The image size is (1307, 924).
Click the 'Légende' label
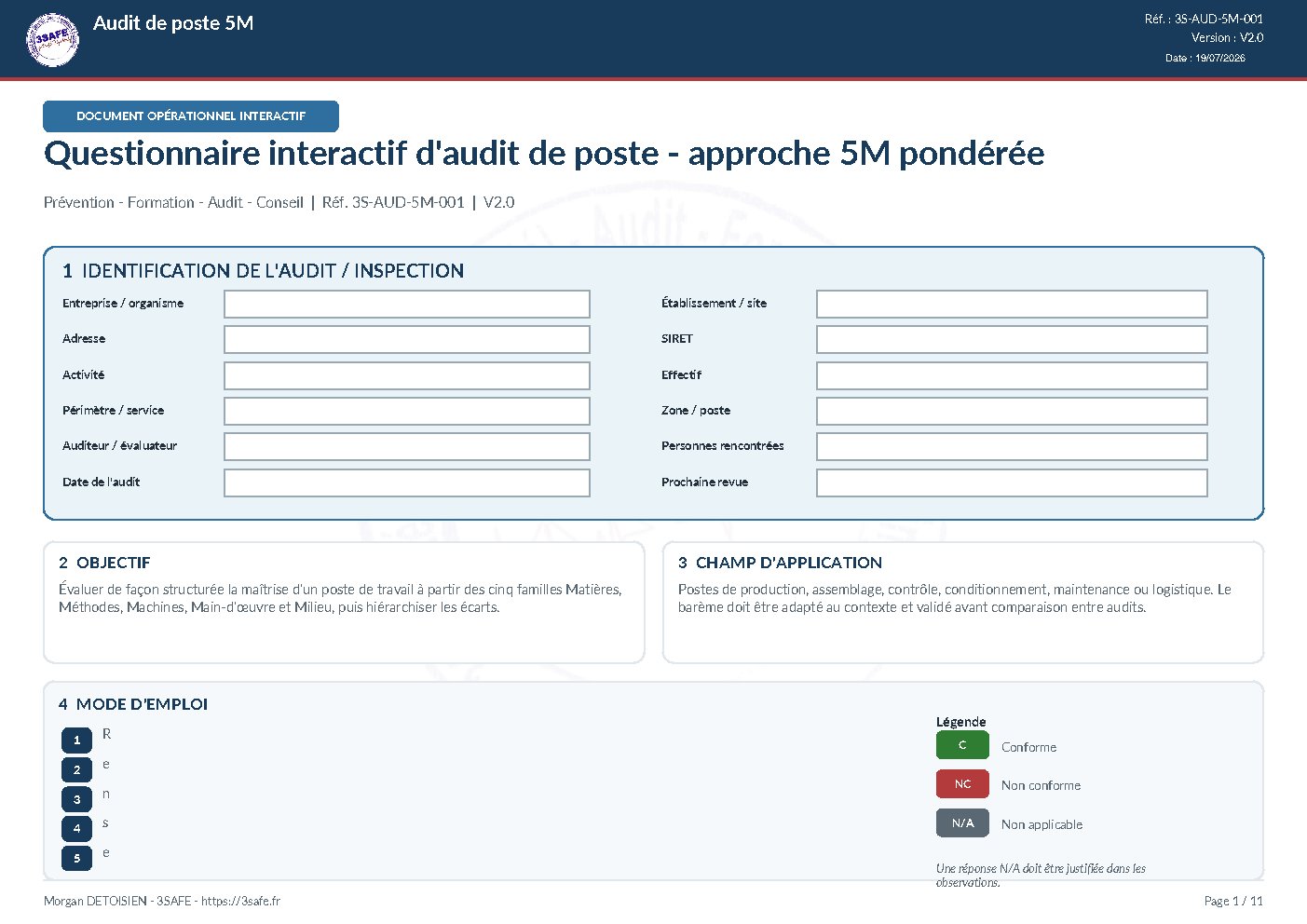[x=960, y=722]
